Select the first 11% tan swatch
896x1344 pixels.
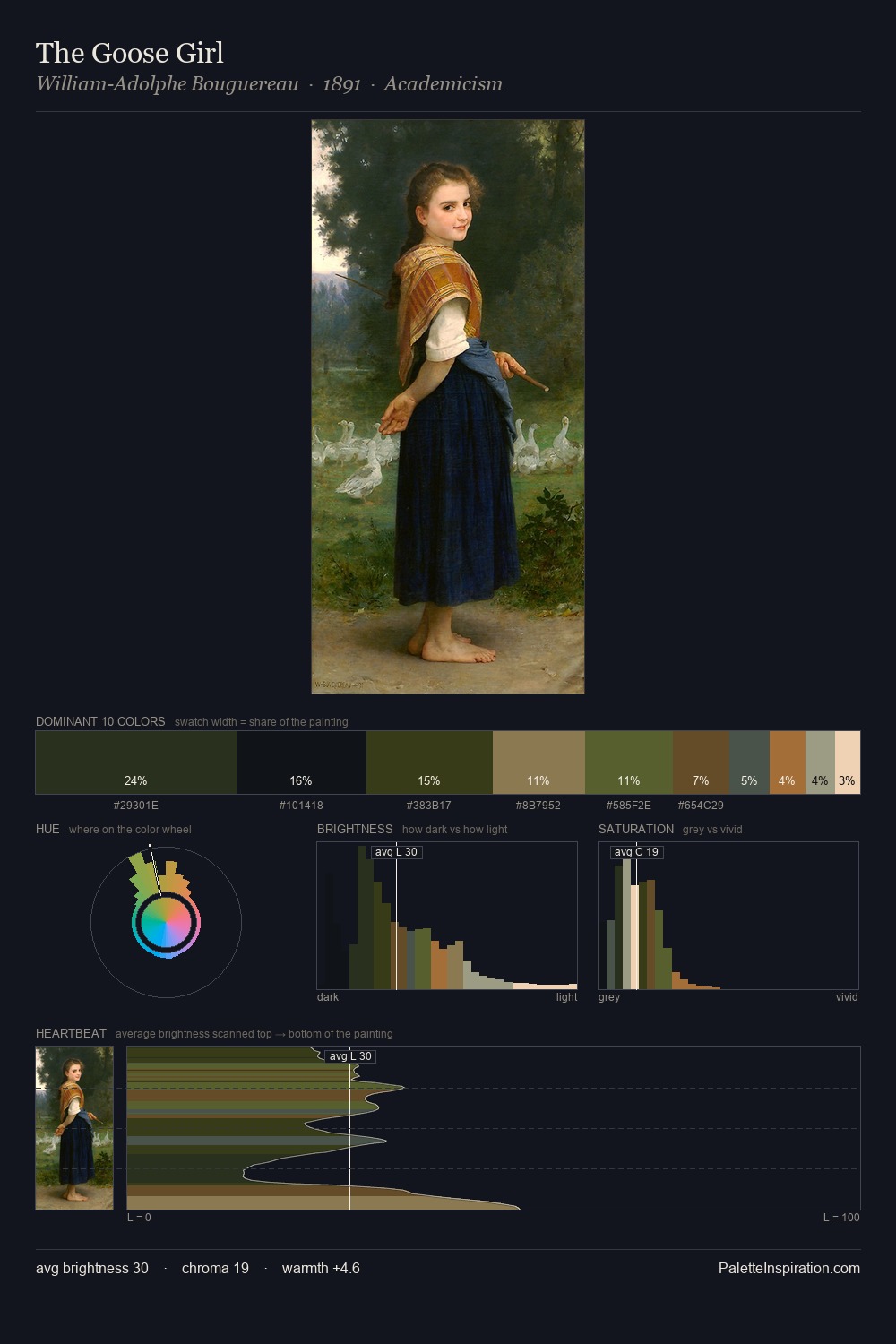pyautogui.click(x=538, y=762)
